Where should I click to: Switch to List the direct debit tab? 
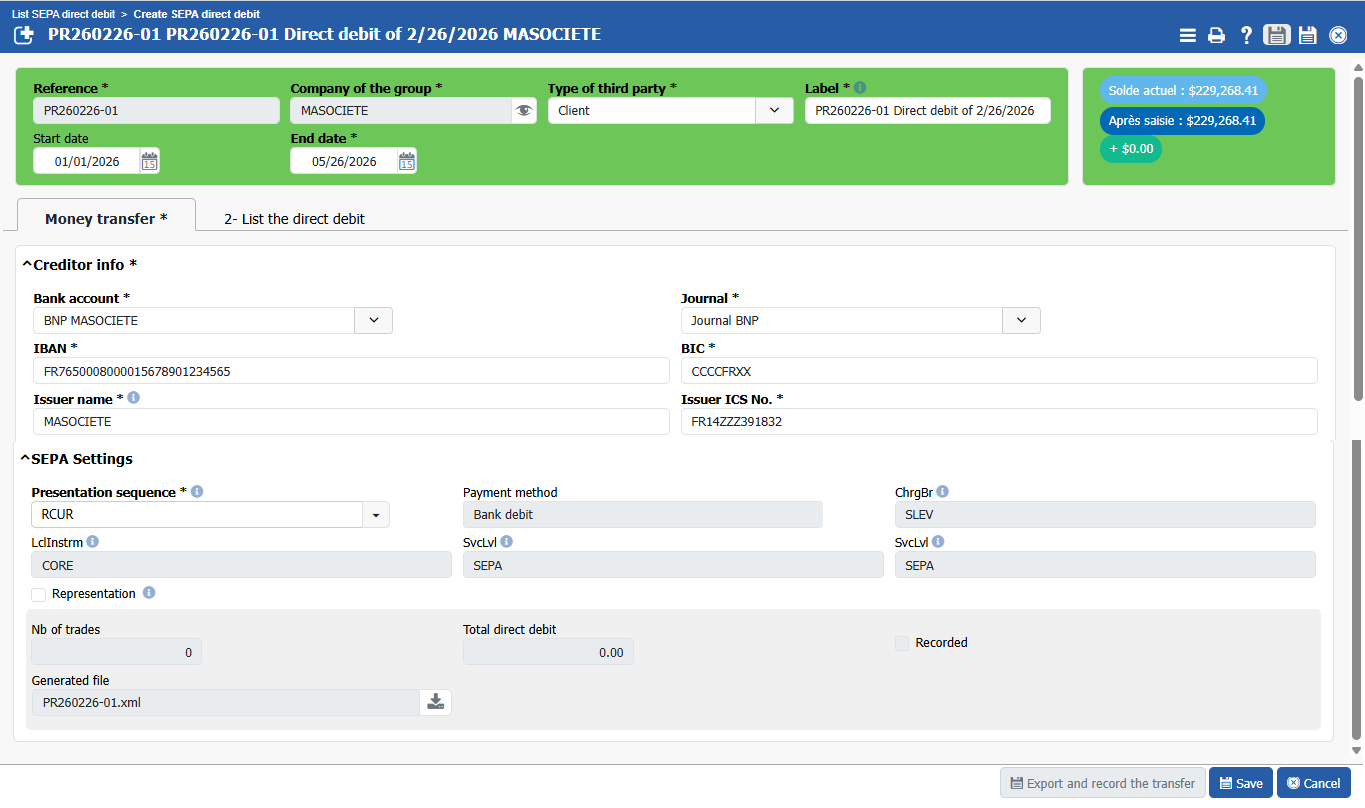pyautogui.click(x=294, y=219)
